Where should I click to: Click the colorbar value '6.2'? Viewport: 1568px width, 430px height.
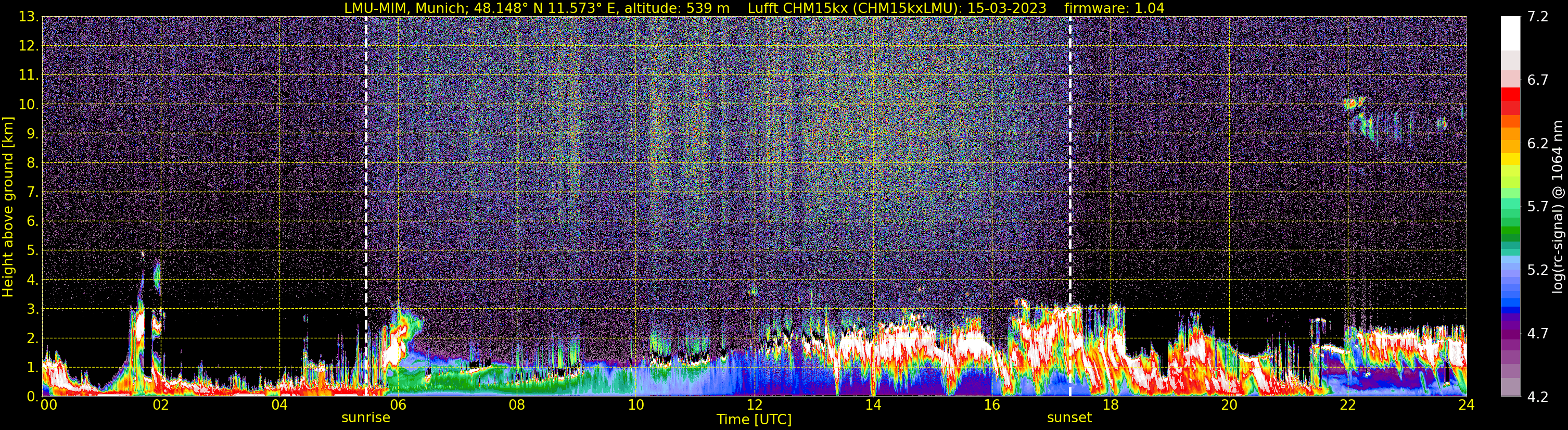pyautogui.click(x=1538, y=144)
